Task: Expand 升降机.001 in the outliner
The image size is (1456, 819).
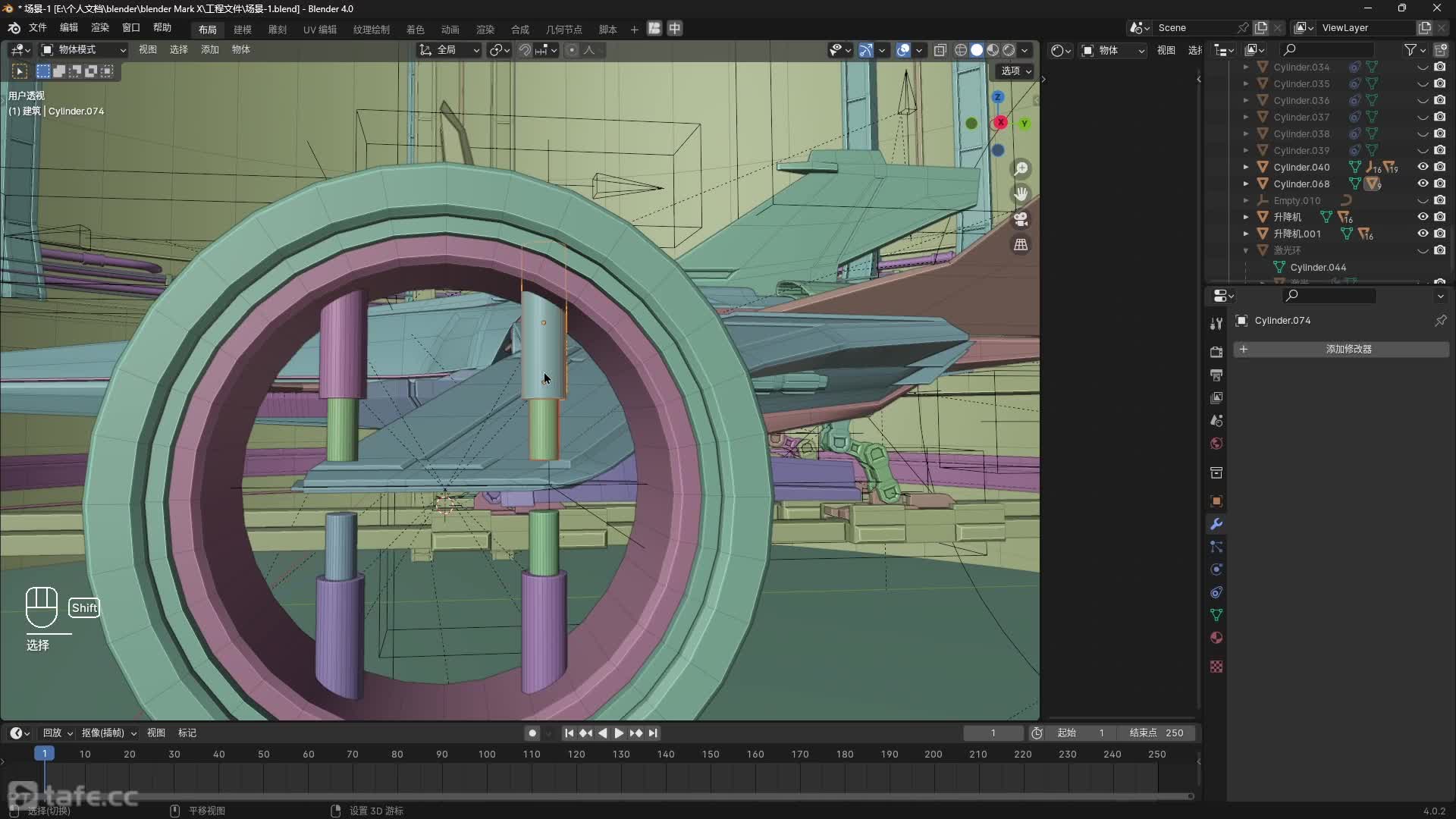Action: (x=1245, y=234)
